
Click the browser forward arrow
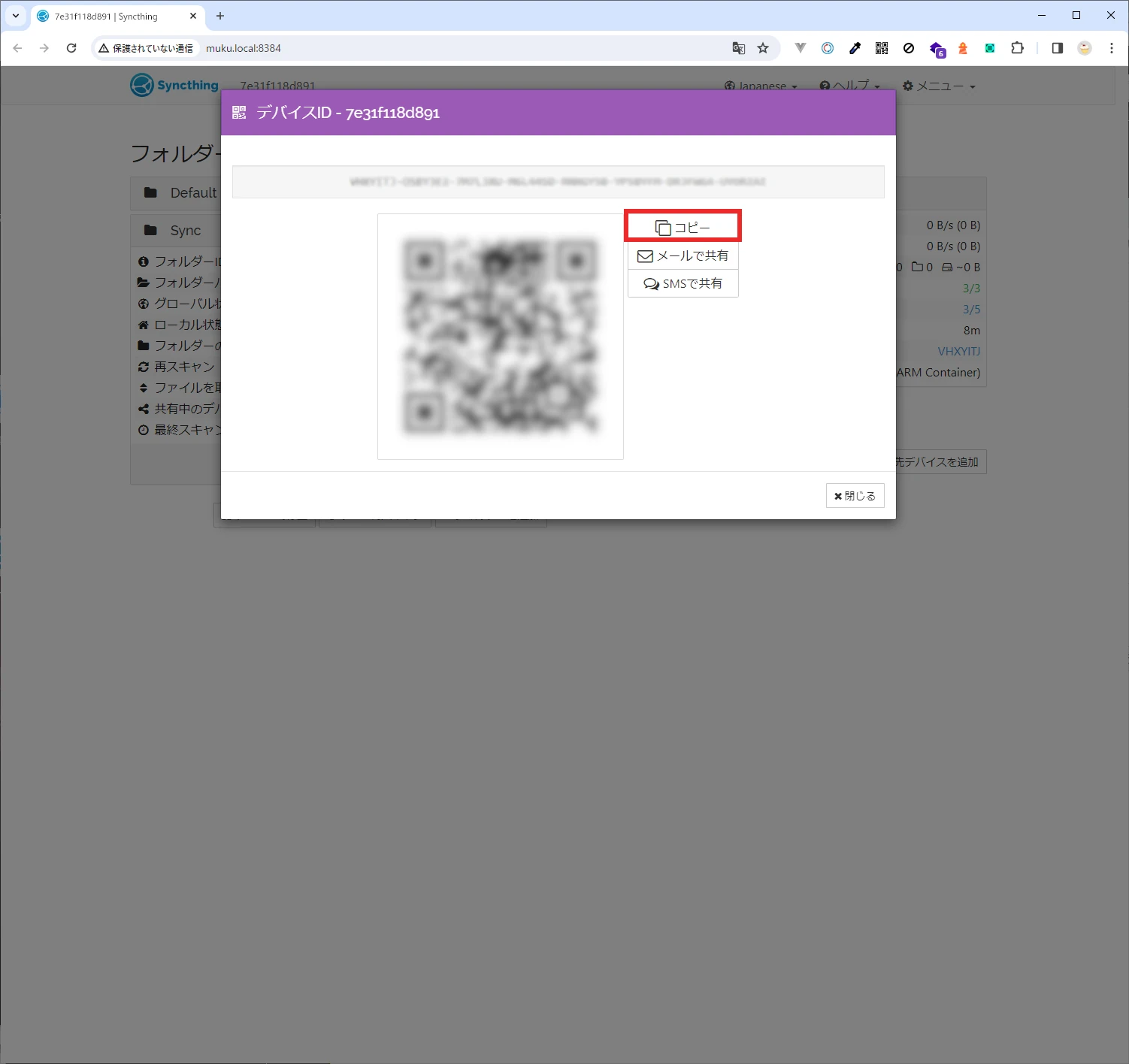44,48
